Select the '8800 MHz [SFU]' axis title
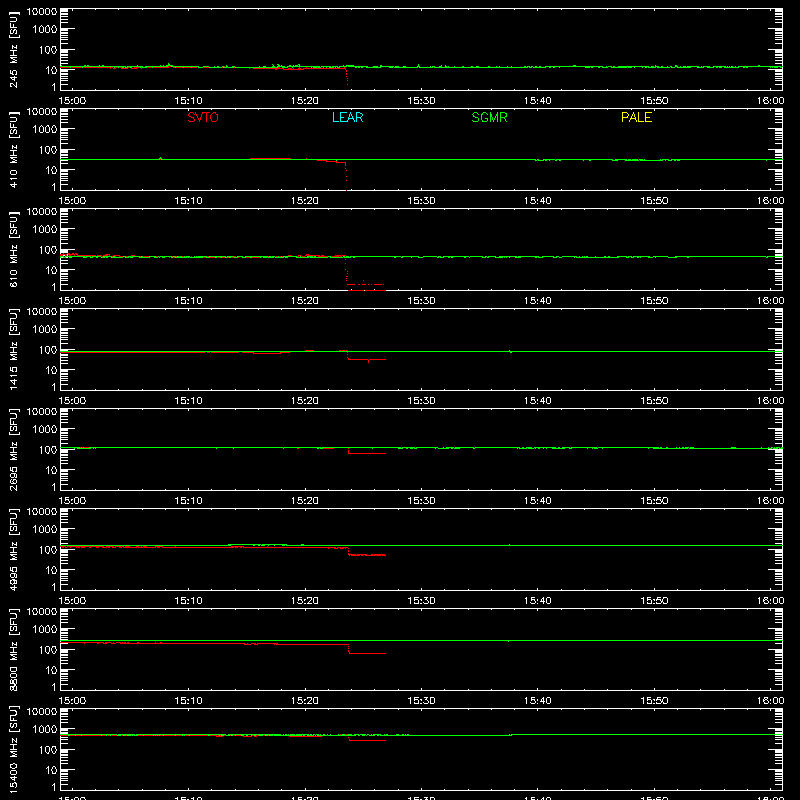The width and height of the screenshot is (800, 800). pyautogui.click(x=14, y=649)
